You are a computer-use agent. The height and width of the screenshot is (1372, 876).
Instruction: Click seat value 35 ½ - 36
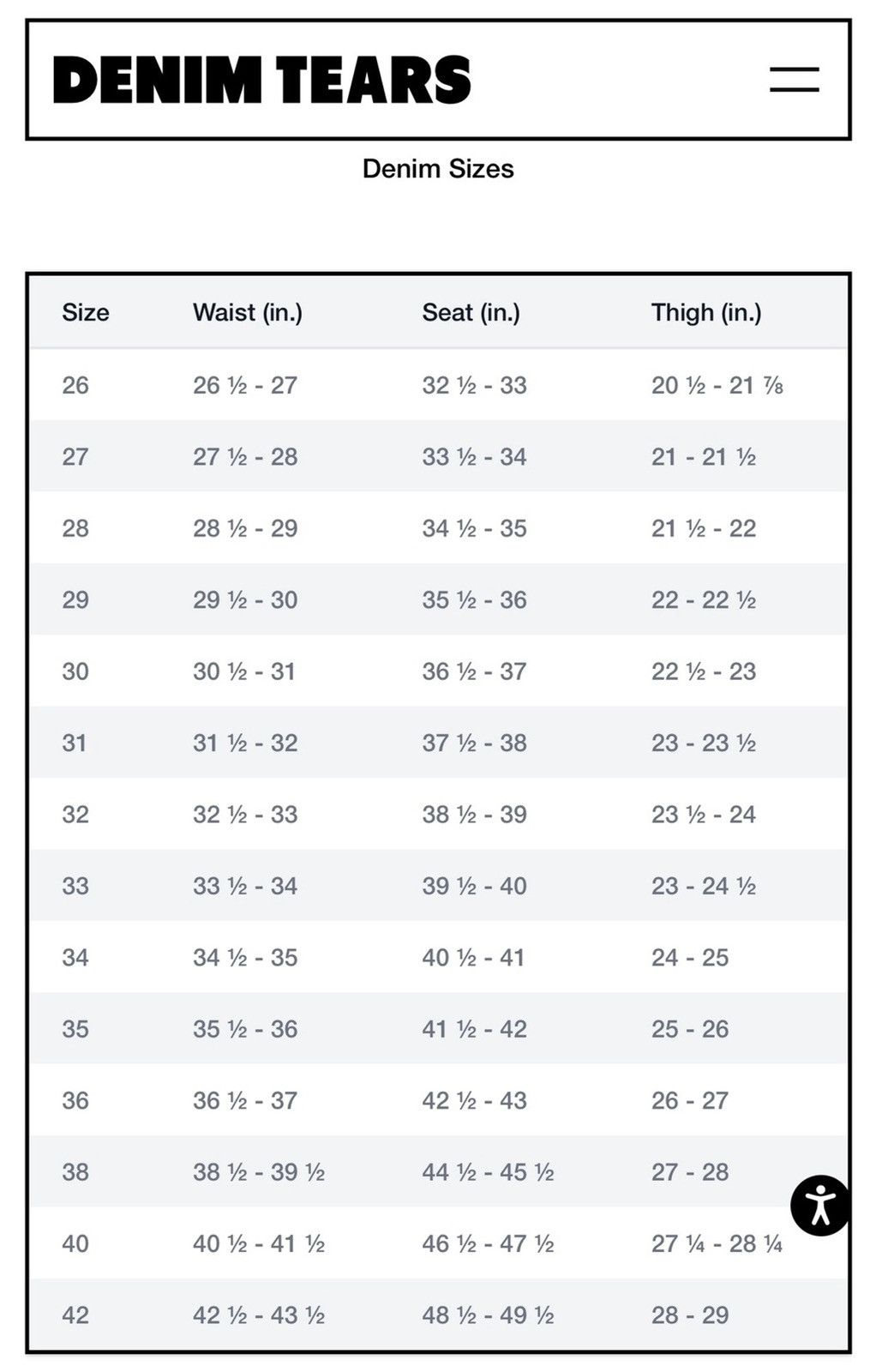(x=474, y=600)
